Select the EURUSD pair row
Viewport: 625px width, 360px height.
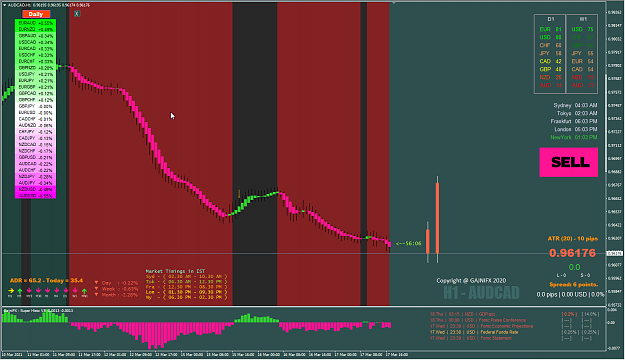point(35,113)
